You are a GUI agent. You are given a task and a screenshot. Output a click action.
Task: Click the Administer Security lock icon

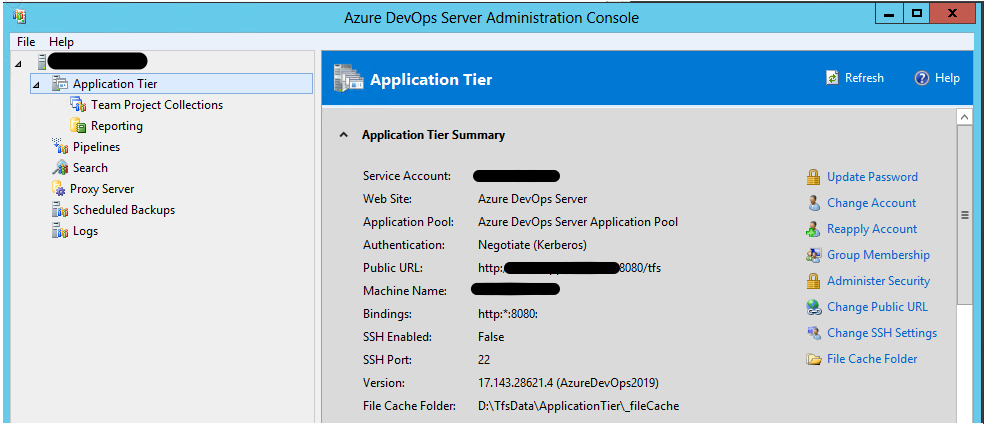point(814,281)
